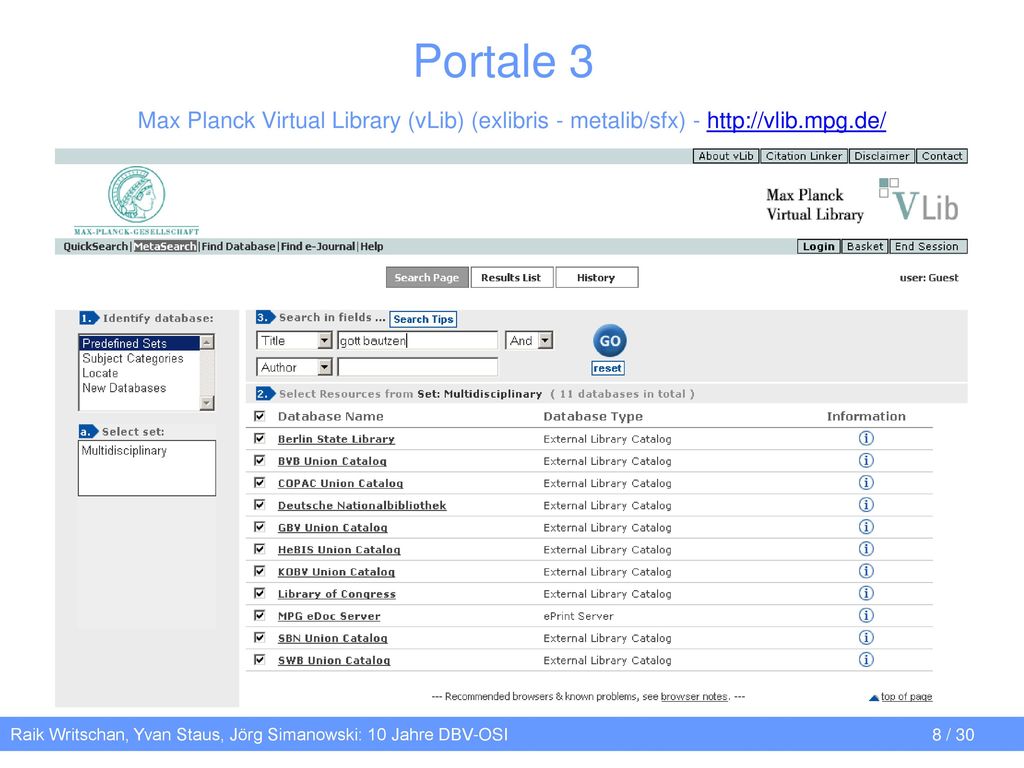Open the Basket
This screenshot has width=1024, height=768.
click(865, 246)
